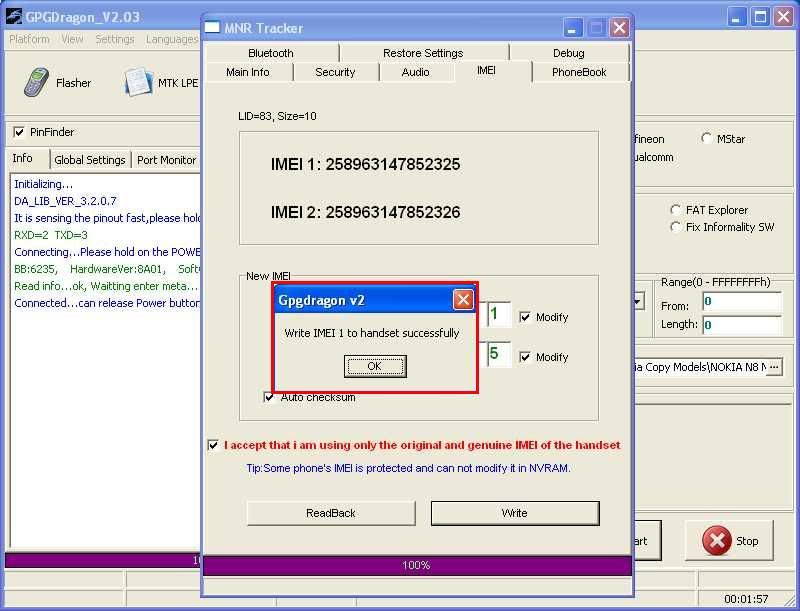
Task: Select the IMEI tab
Action: [486, 70]
